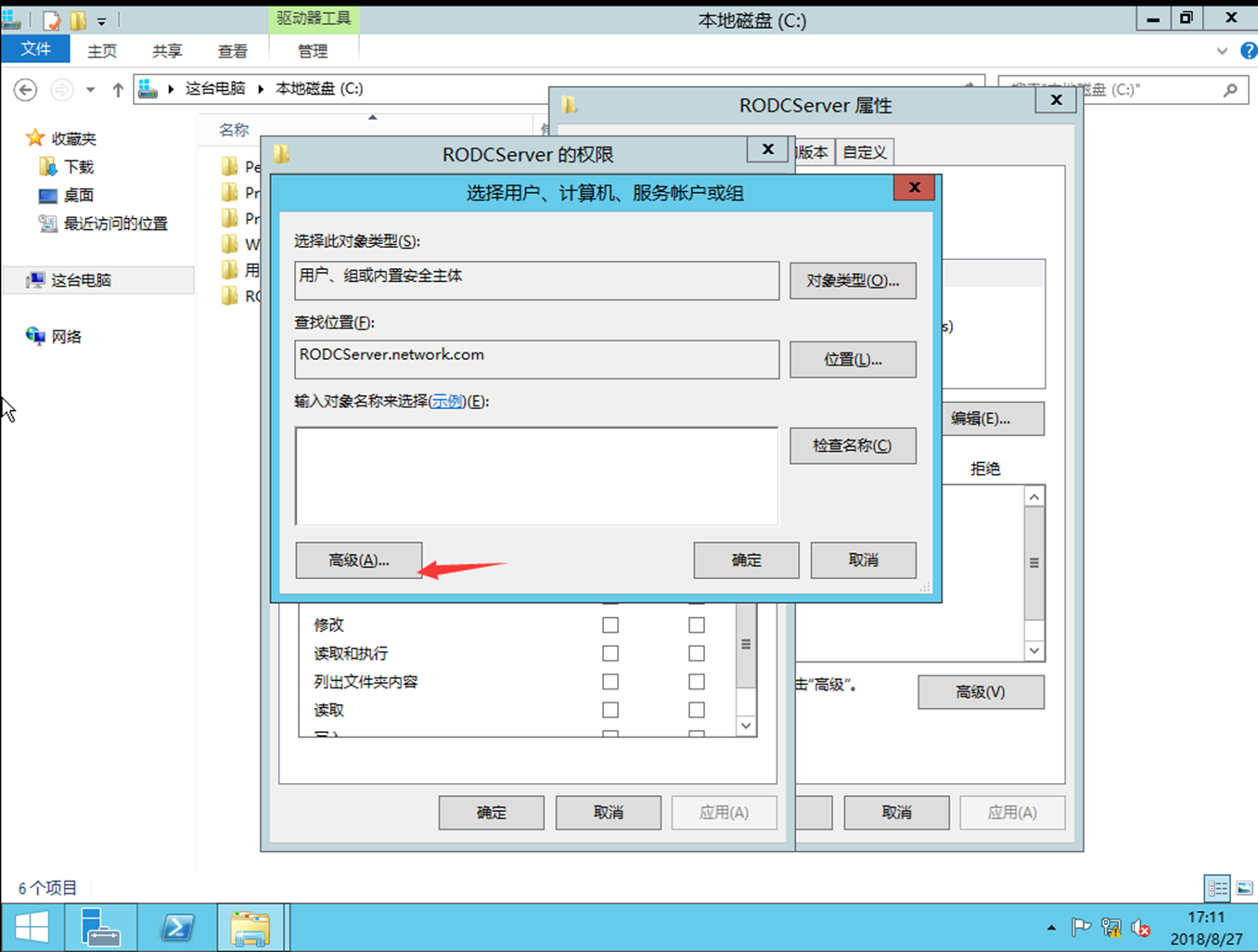Click the 查找位置 field showing RODCServer.network.com
Image resolution: width=1258 pixels, height=952 pixels.
coord(536,359)
